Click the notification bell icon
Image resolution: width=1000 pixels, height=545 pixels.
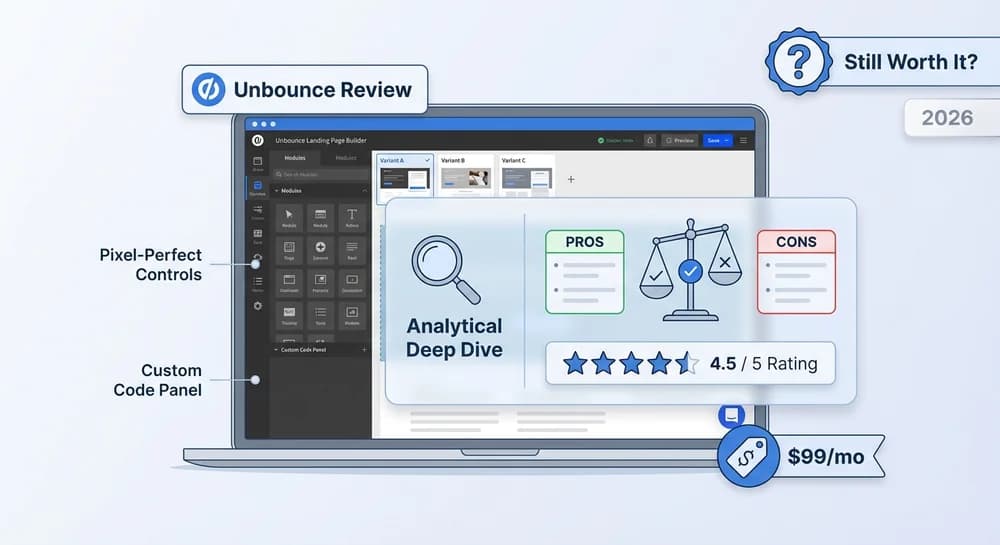(x=650, y=140)
